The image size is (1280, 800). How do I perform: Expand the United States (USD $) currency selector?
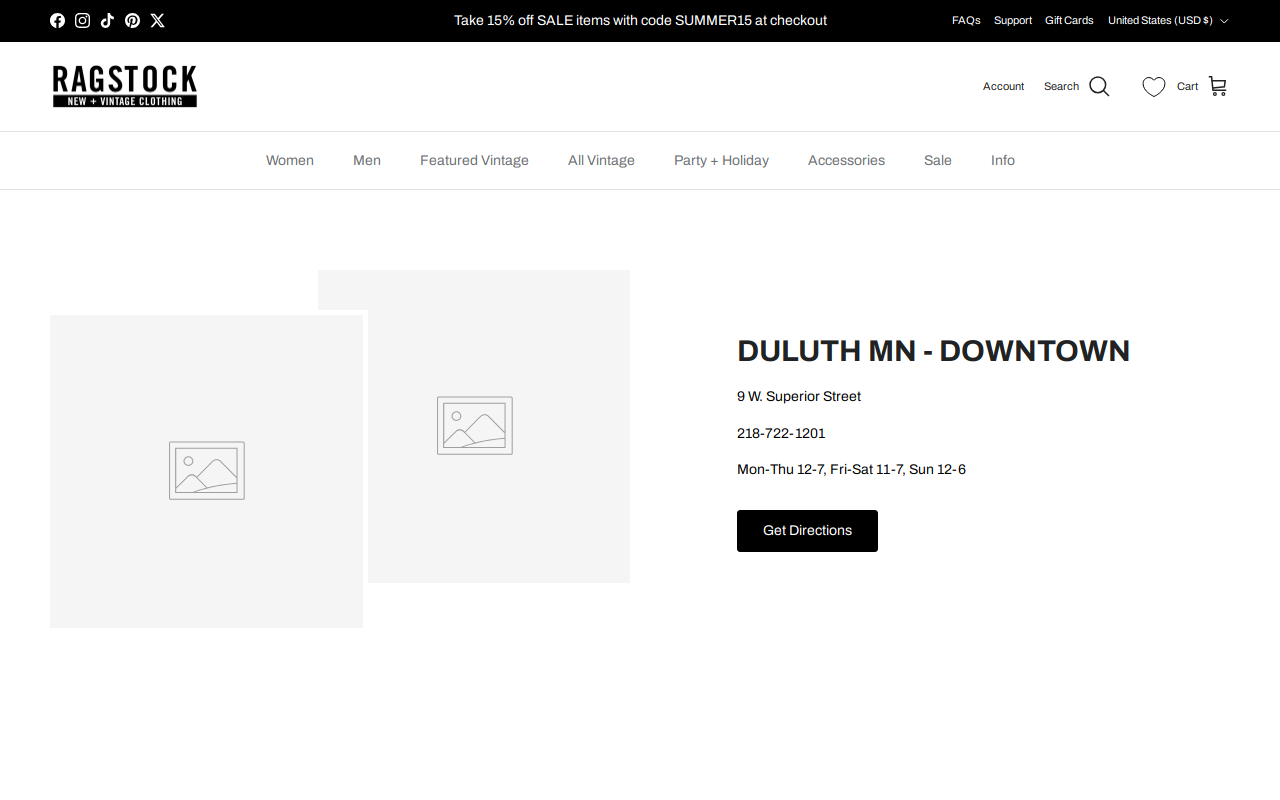click(1168, 20)
